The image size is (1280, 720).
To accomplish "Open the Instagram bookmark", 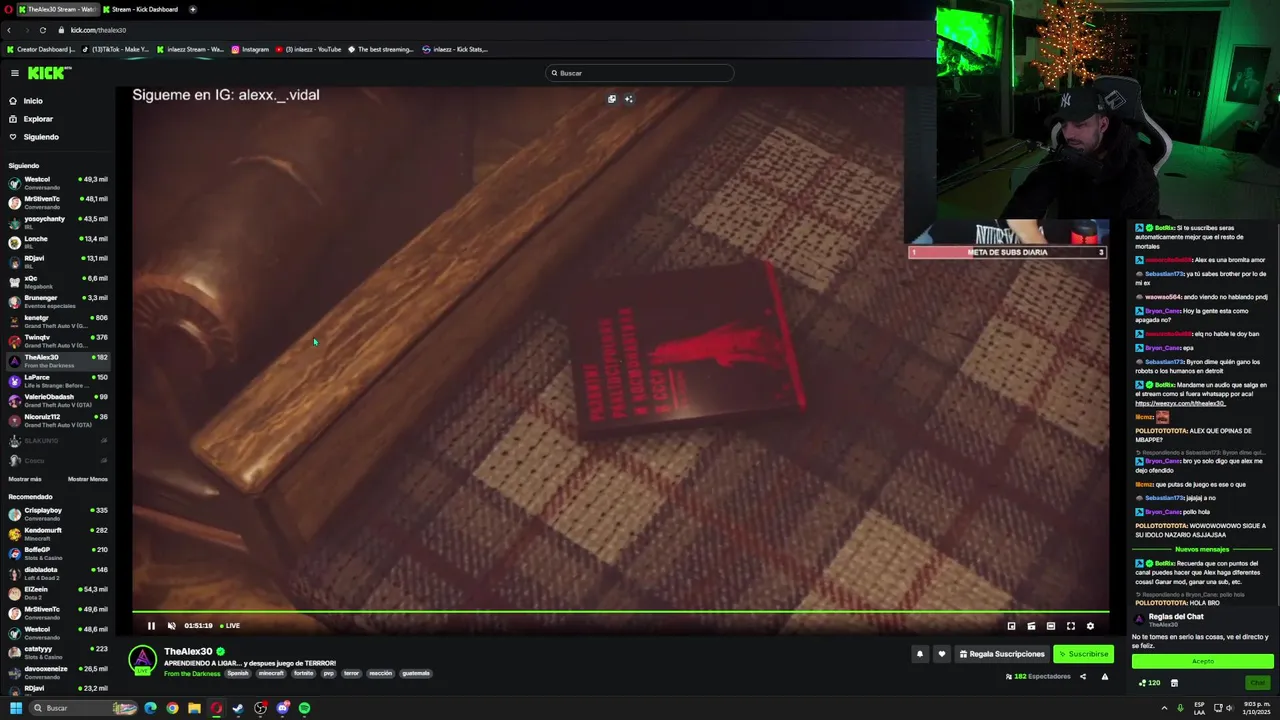I will coord(250,49).
